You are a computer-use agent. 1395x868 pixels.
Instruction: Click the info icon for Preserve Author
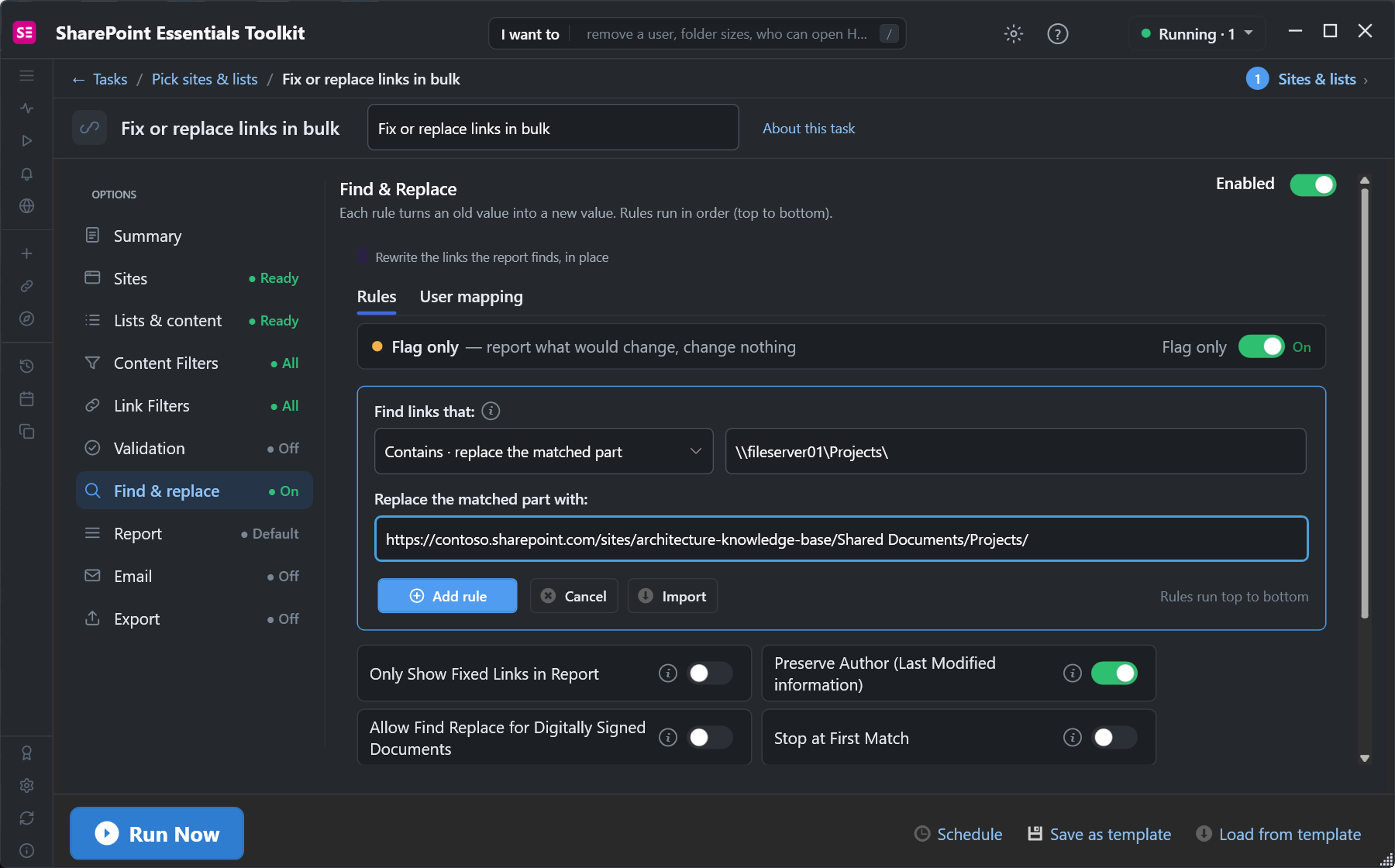[x=1073, y=673]
